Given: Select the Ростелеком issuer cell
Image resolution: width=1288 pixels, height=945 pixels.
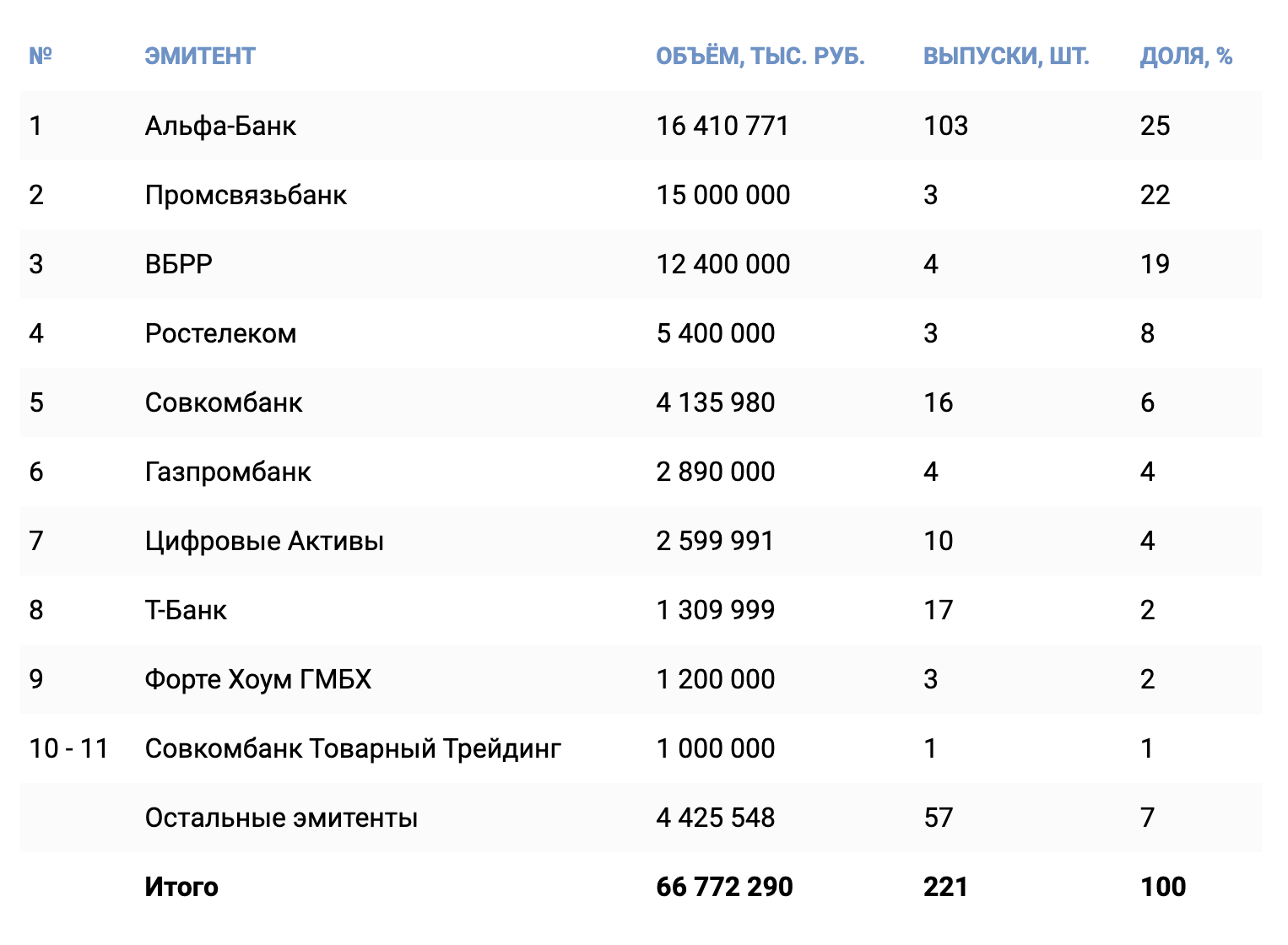Looking at the screenshot, I should coord(220,333).
